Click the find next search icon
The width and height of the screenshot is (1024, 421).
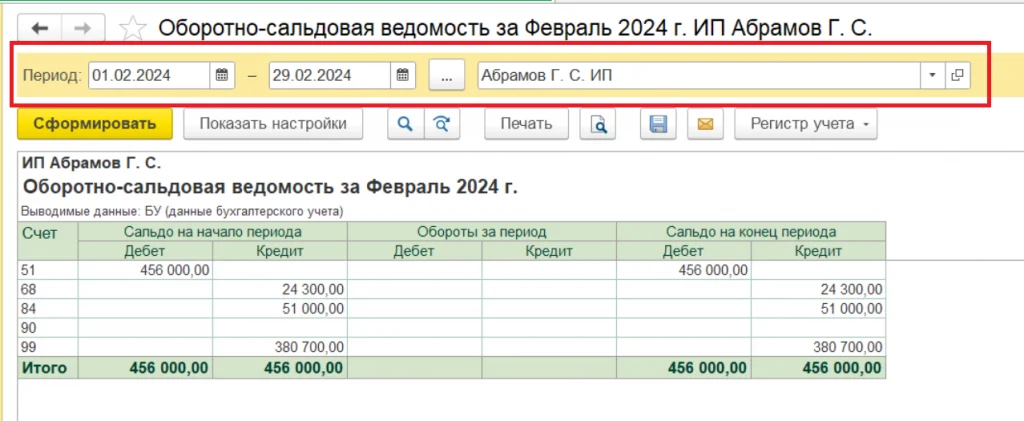[441, 124]
